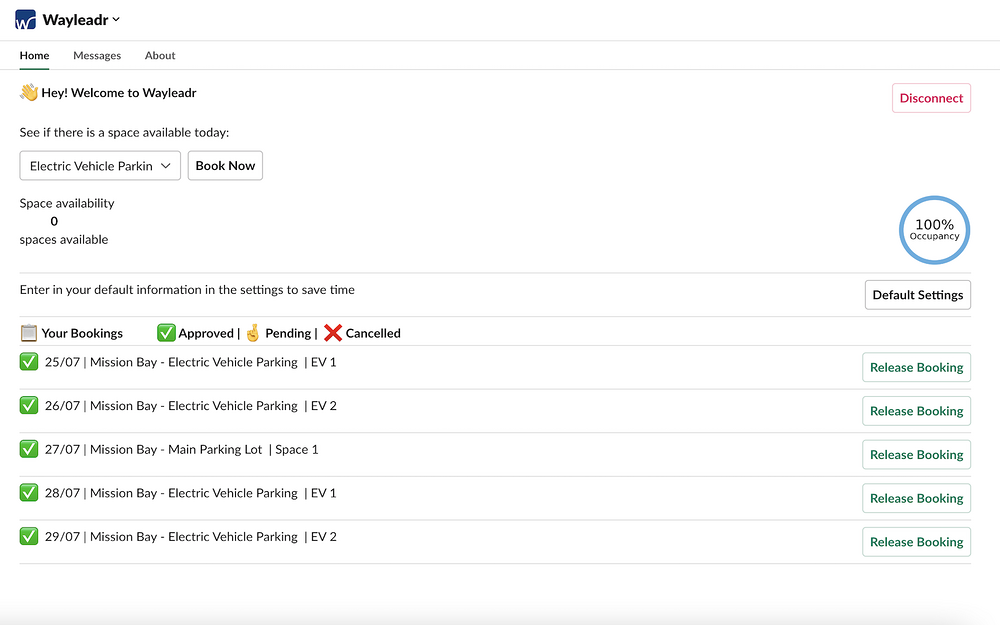Click 'Enter in your default information' text
The image size is (1000, 625).
tap(187, 290)
